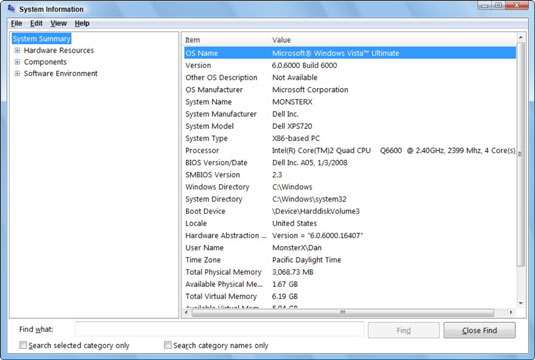Select the Version row

[350, 65]
